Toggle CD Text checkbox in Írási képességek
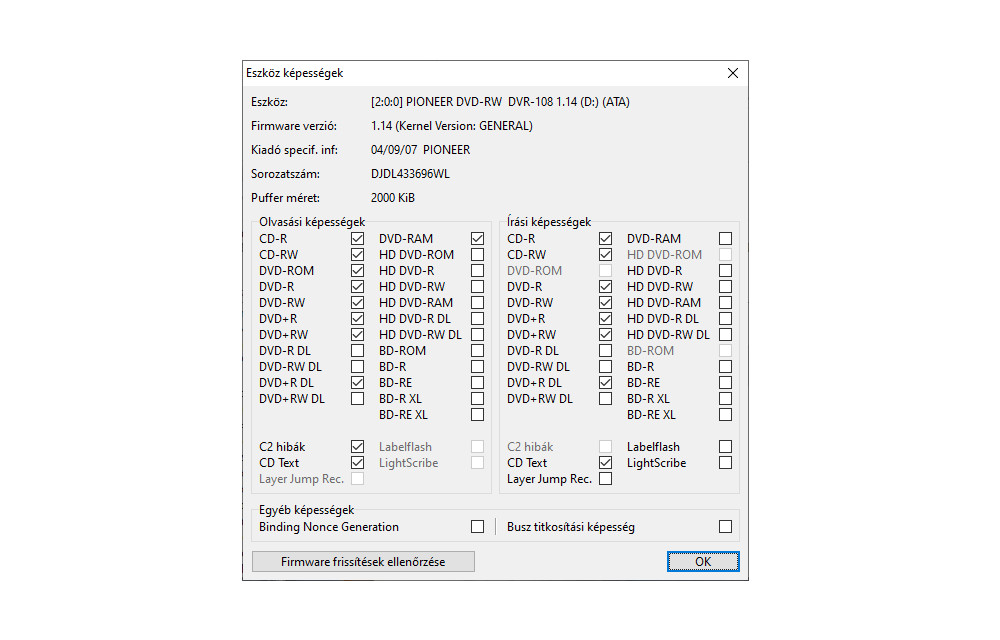The width and height of the screenshot is (1000, 640). click(605, 463)
